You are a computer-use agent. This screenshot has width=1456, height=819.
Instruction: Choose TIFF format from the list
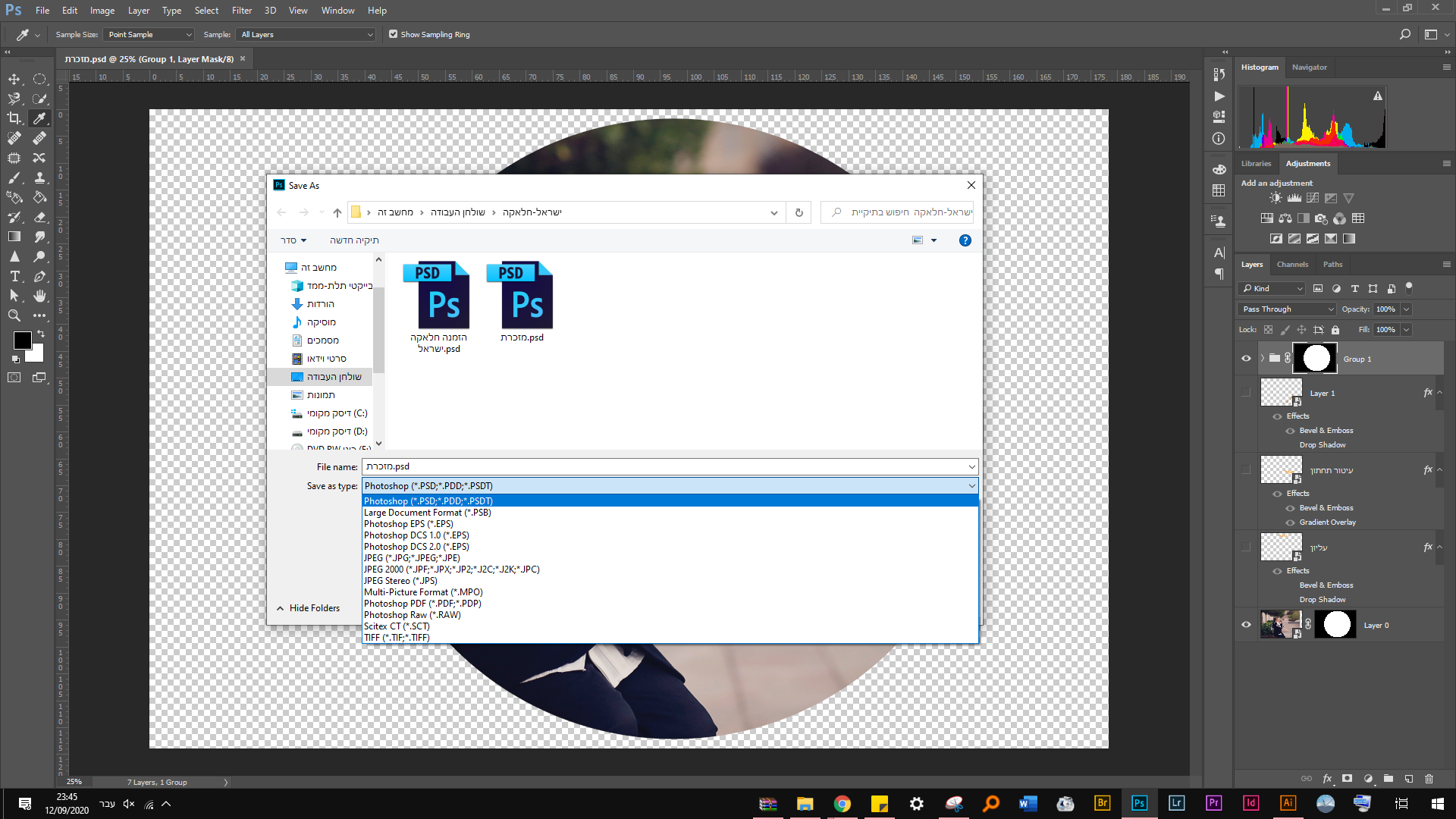point(397,638)
